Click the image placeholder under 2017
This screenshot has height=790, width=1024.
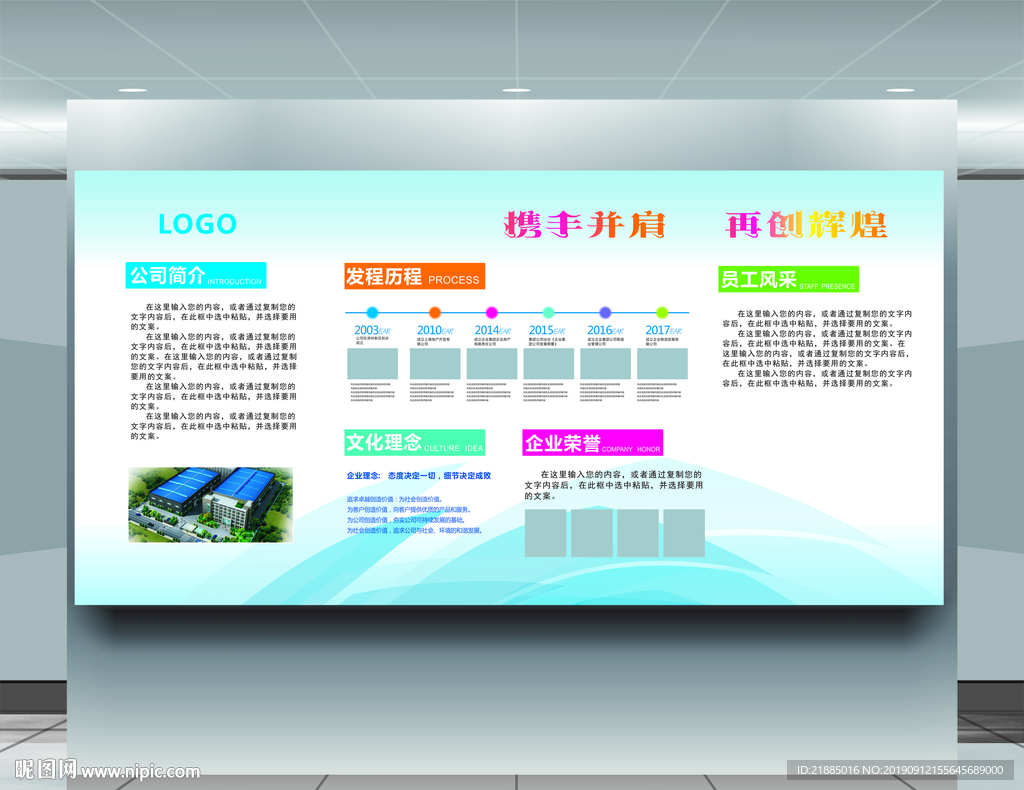pos(662,364)
